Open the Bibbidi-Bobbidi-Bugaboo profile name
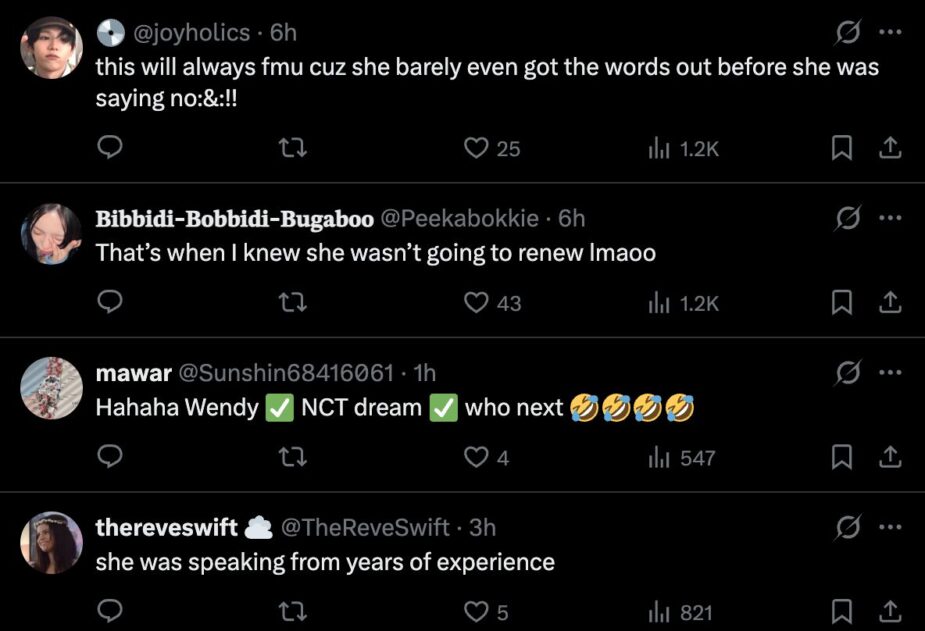Viewport: 925px width, 631px height. point(234,219)
